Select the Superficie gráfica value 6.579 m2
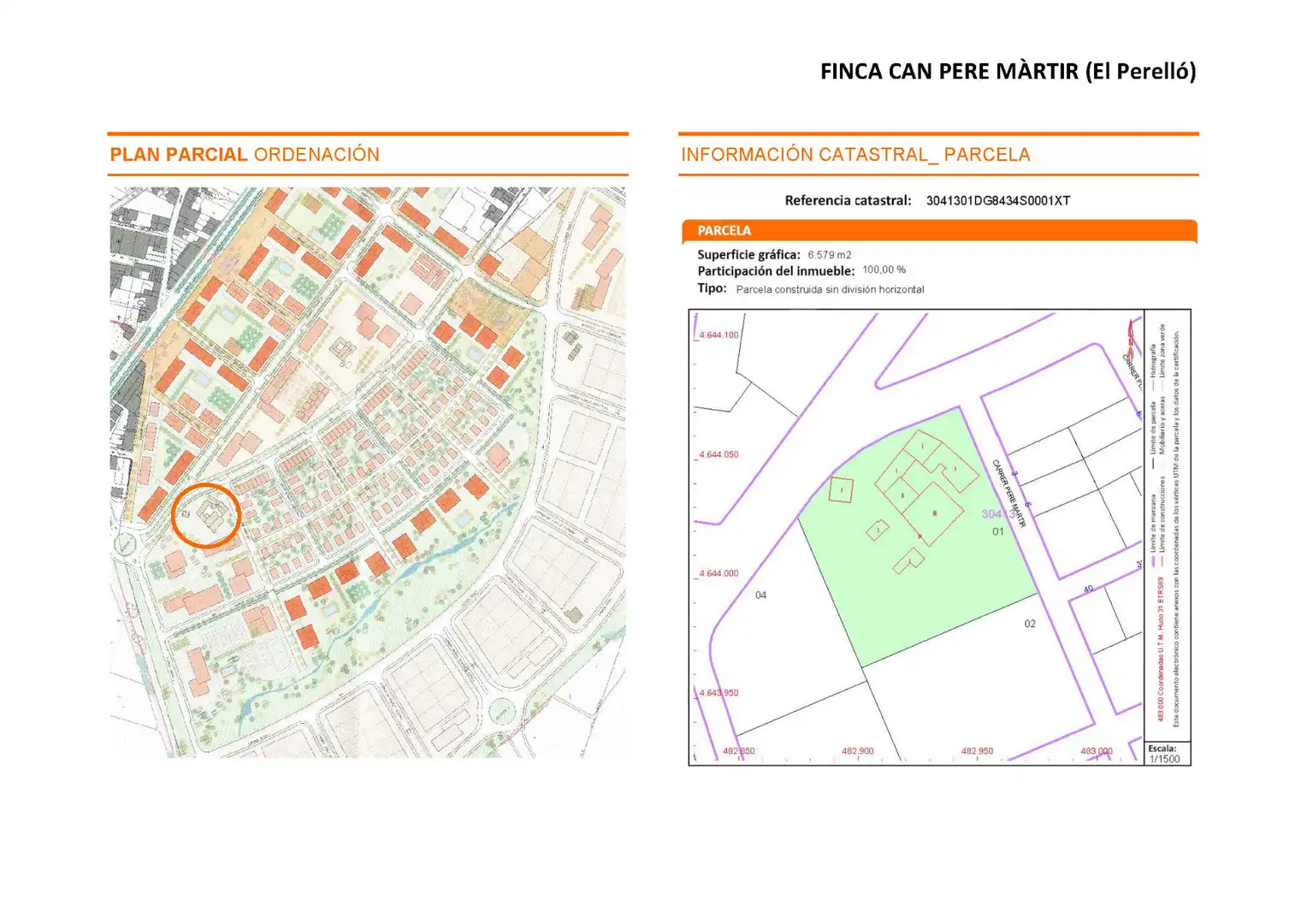This screenshot has height=924, width=1307. tap(830, 255)
